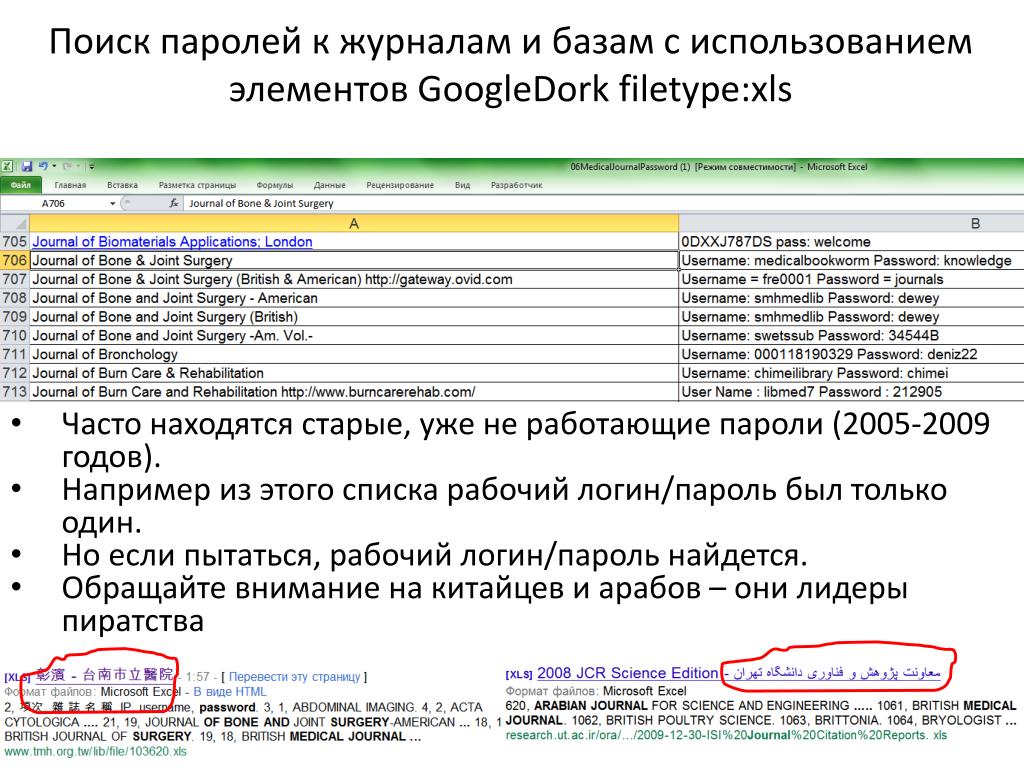Select cell Journal of Bone and Joint Surgery - American
Image resolution: width=1024 pixels, height=768 pixels.
(354, 298)
